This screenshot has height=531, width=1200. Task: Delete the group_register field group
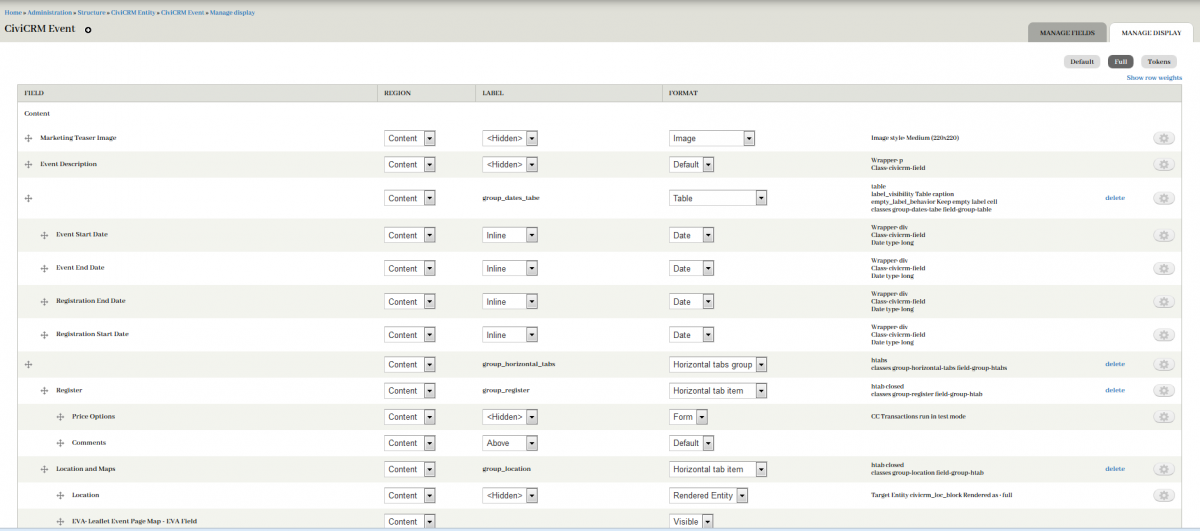tap(1115, 390)
